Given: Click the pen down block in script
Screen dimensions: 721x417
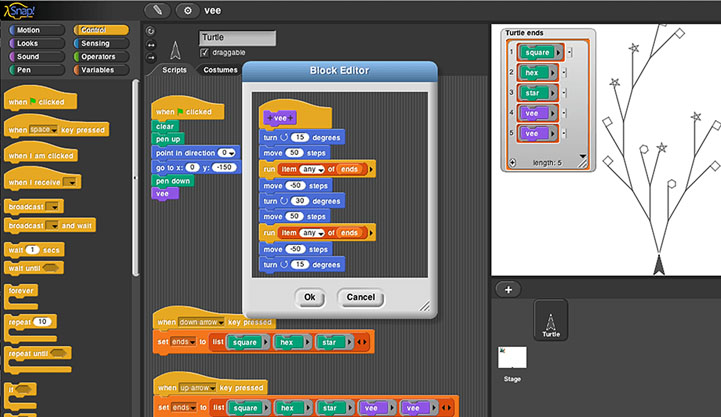Looking at the screenshot, I should coord(172,181).
